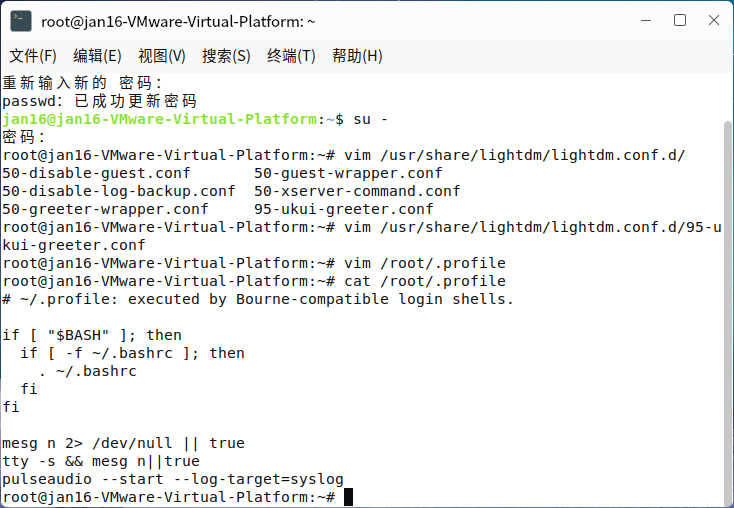Maximize the terminal window
The image size is (734, 508).
(680, 21)
